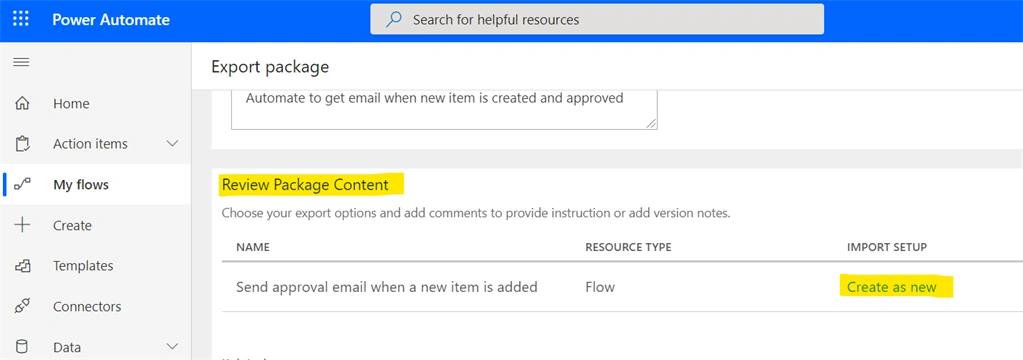The width and height of the screenshot is (1023, 360).
Task: Click the Export package page title
Action: tap(270, 67)
